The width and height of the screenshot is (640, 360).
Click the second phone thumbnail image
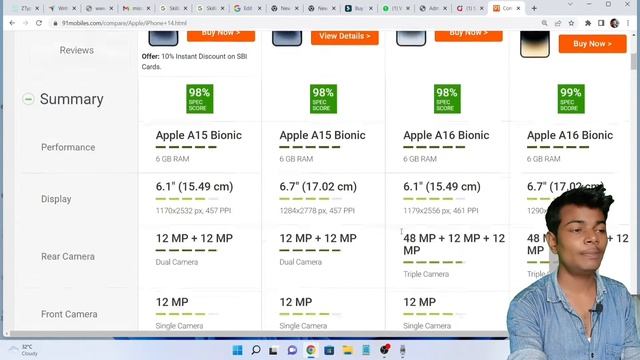[x=287, y=38]
